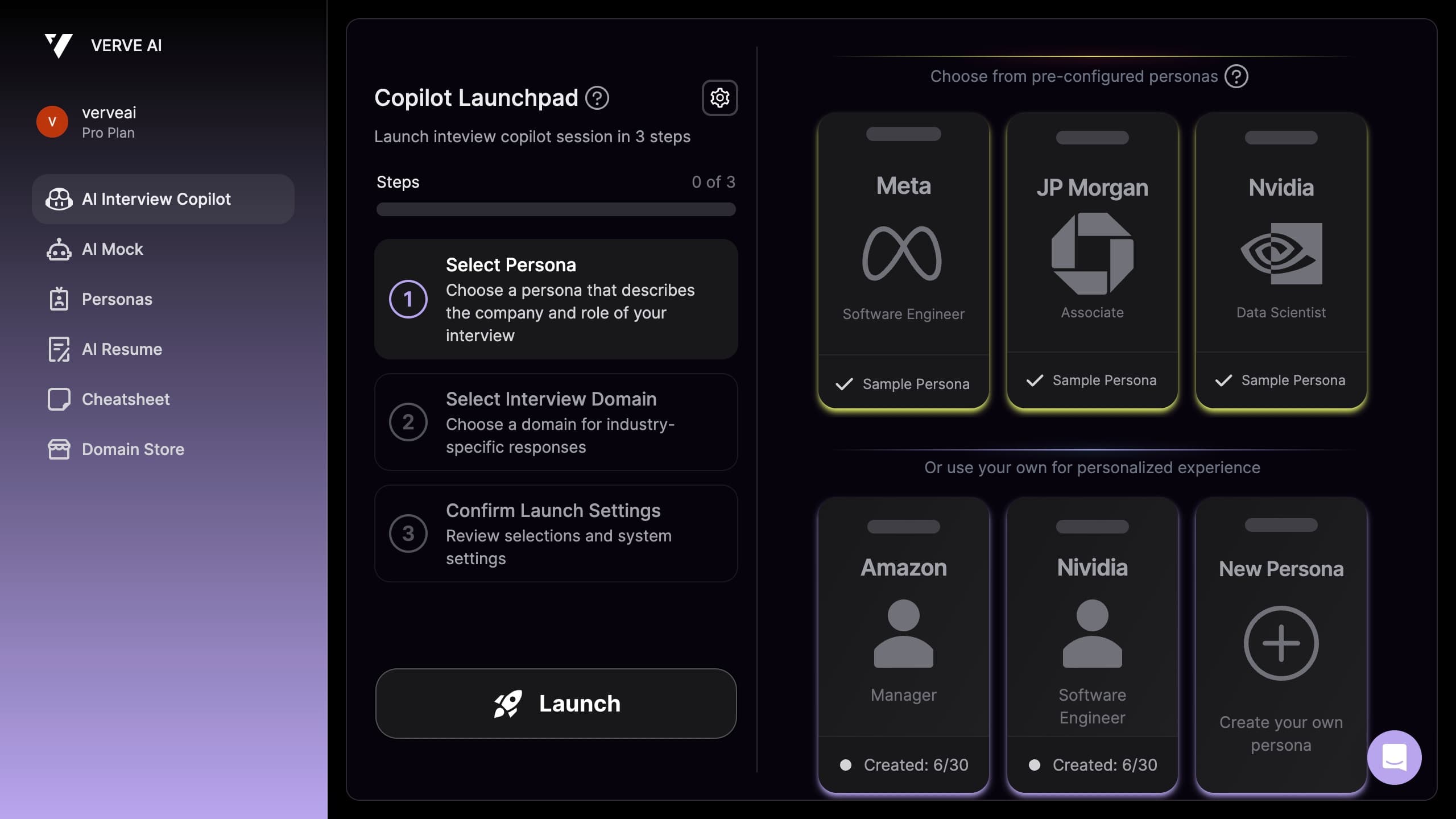Screen dimensions: 1456x819
Task: Click the Verve AI logo icon
Action: (x=59, y=45)
